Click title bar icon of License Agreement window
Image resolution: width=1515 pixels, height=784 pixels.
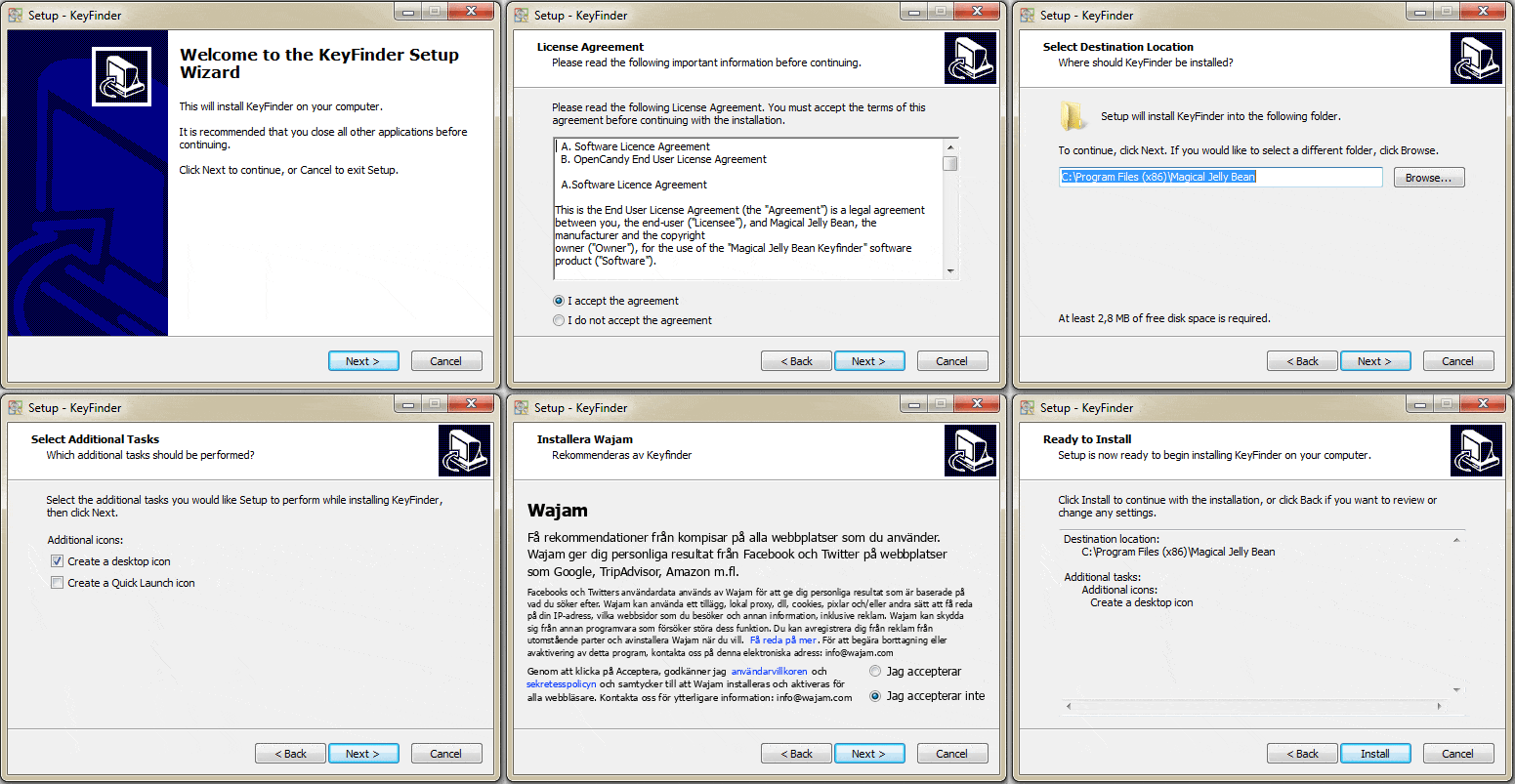522,15
